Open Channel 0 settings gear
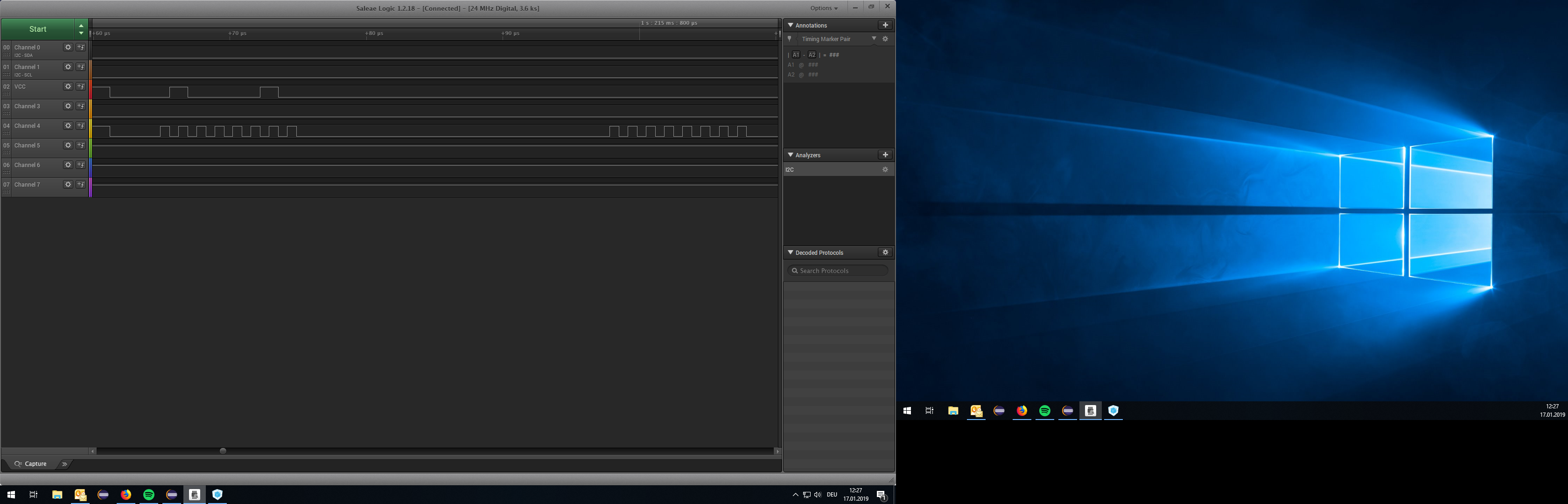This screenshot has height=504, width=1568. pyautogui.click(x=68, y=48)
